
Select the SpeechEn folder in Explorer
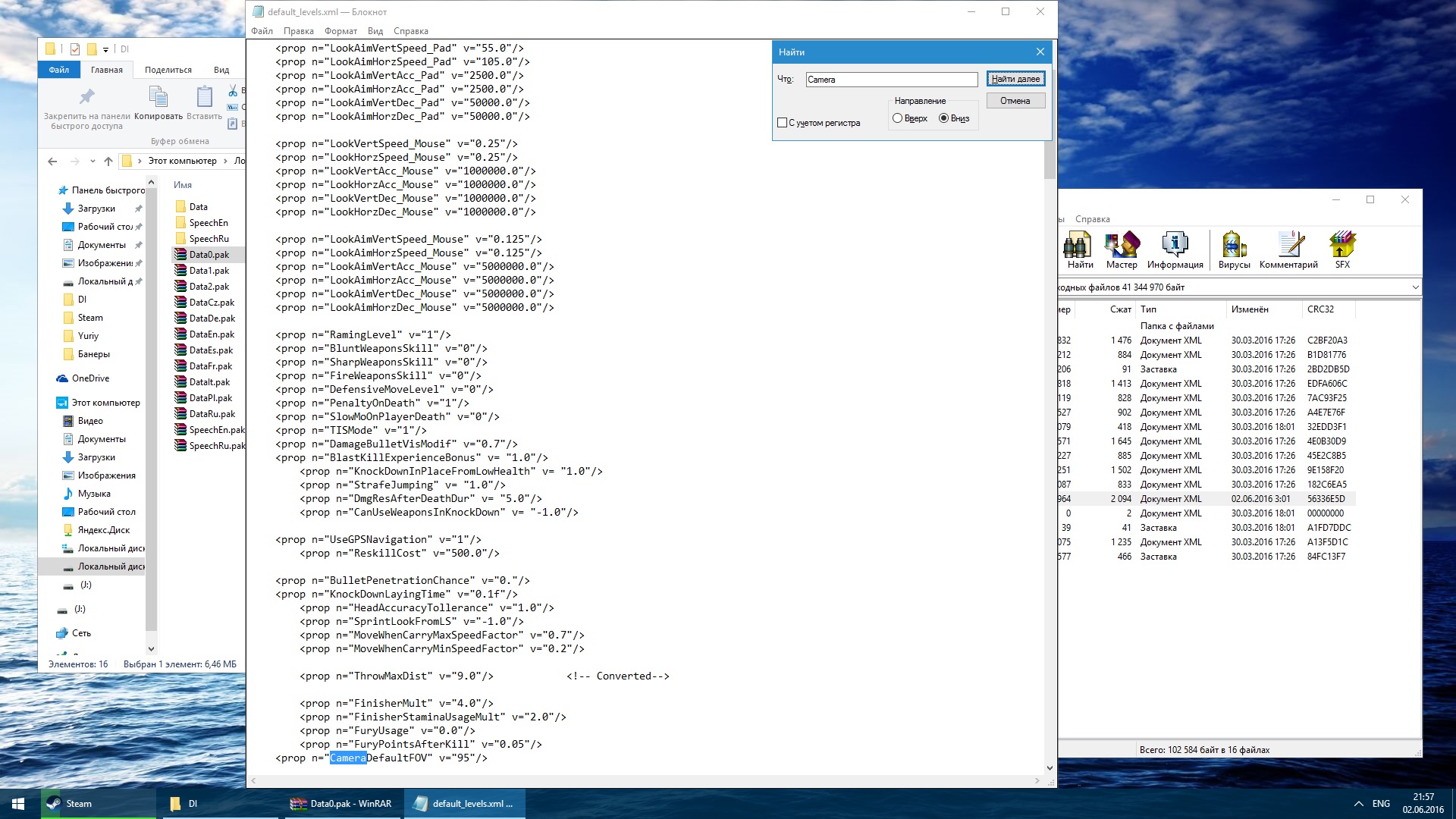coord(209,223)
